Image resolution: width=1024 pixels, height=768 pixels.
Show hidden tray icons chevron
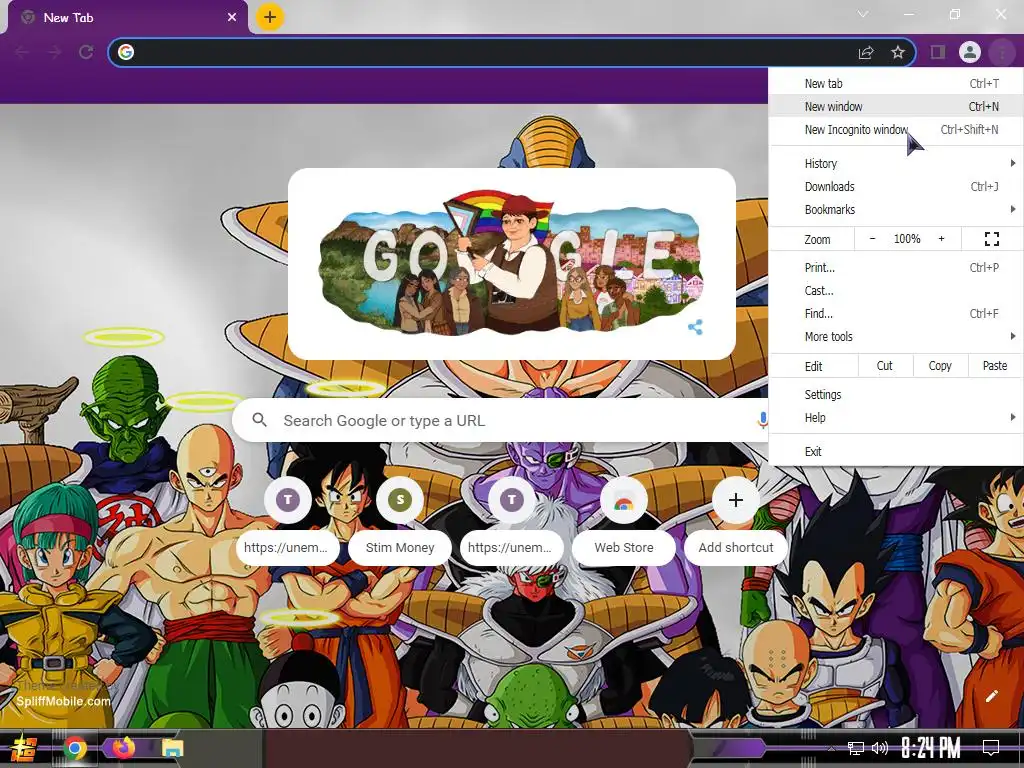click(831, 748)
